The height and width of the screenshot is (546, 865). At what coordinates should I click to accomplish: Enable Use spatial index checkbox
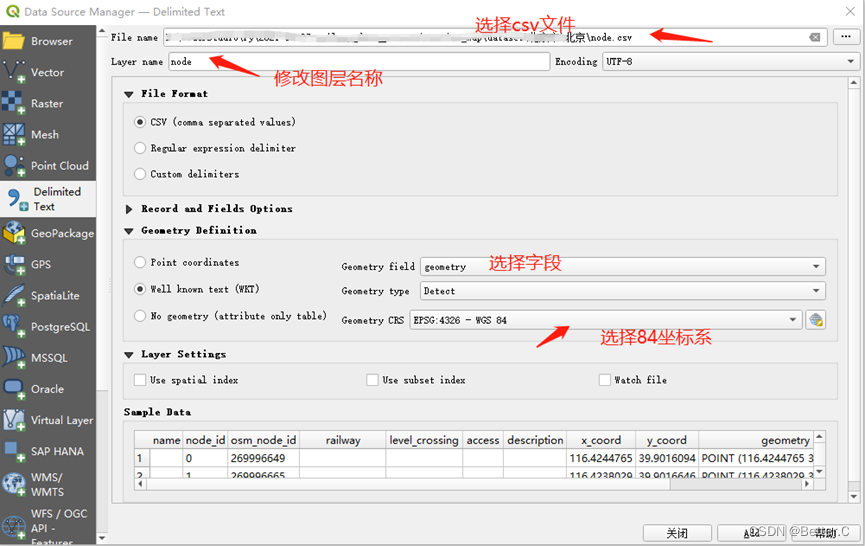click(x=140, y=380)
